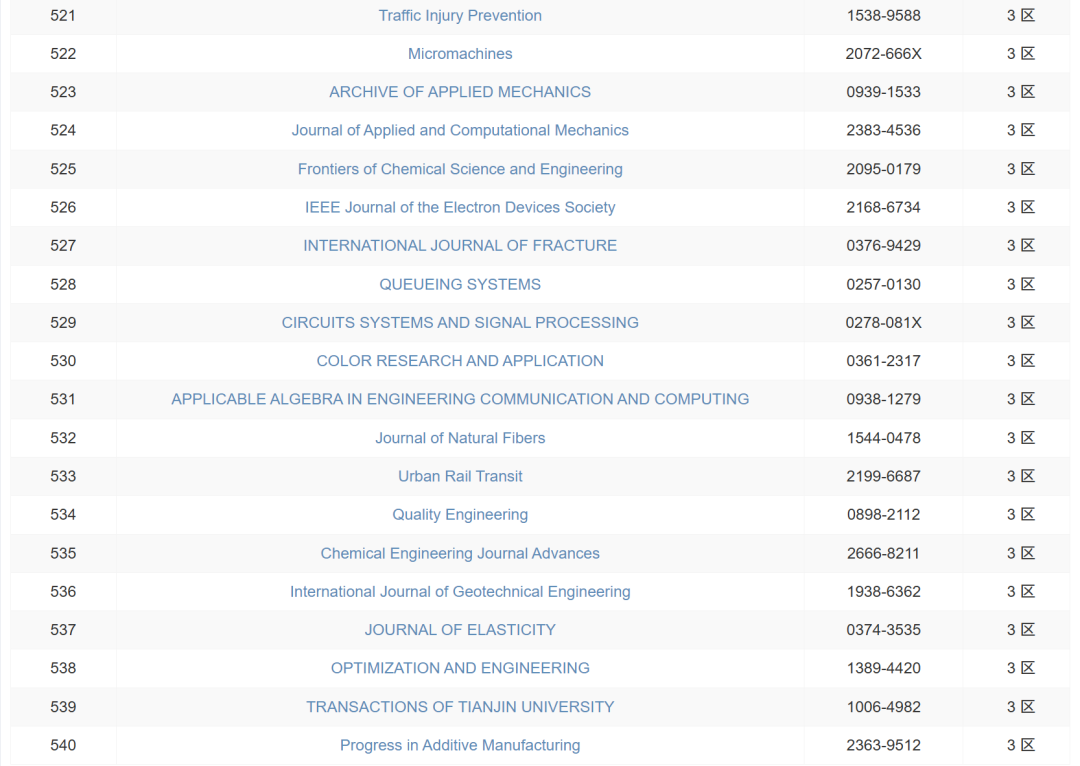The image size is (1080, 766).
Task: Open the Quality Engineering journal link
Action: pos(460,515)
